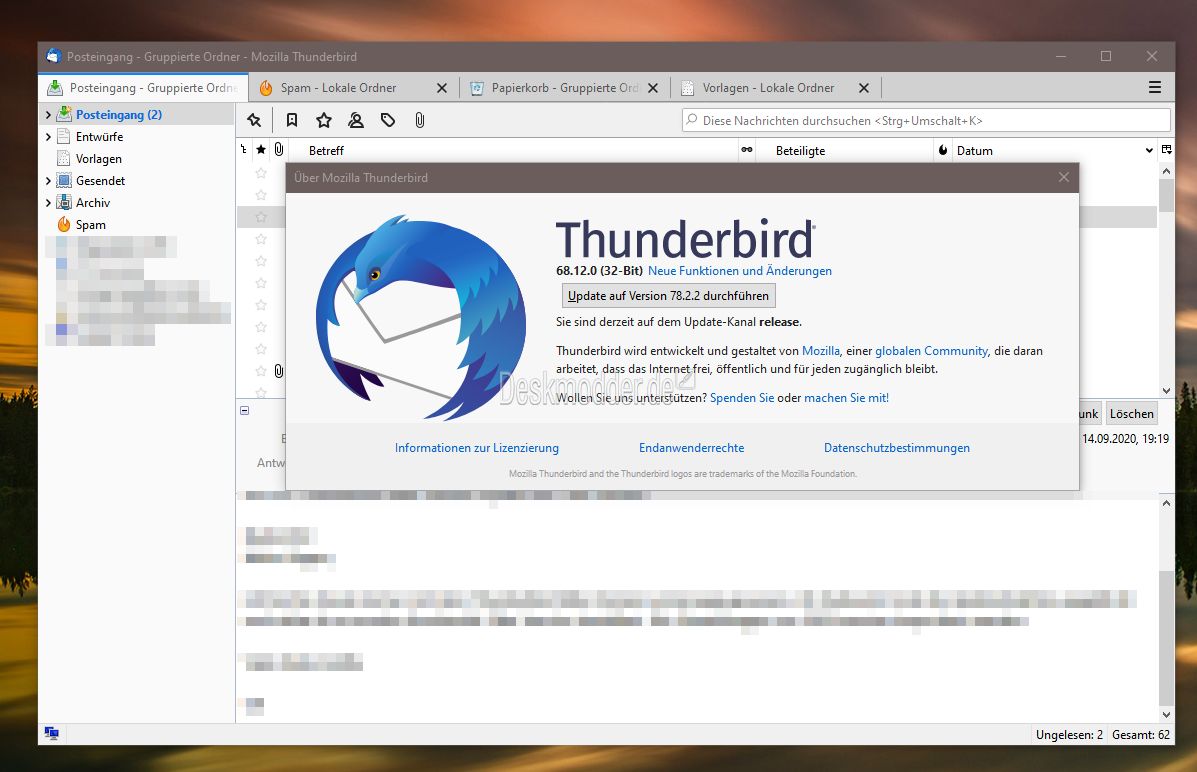The height and width of the screenshot is (772, 1197).
Task: Click the Spenden Sie donation link
Action: tap(742, 398)
